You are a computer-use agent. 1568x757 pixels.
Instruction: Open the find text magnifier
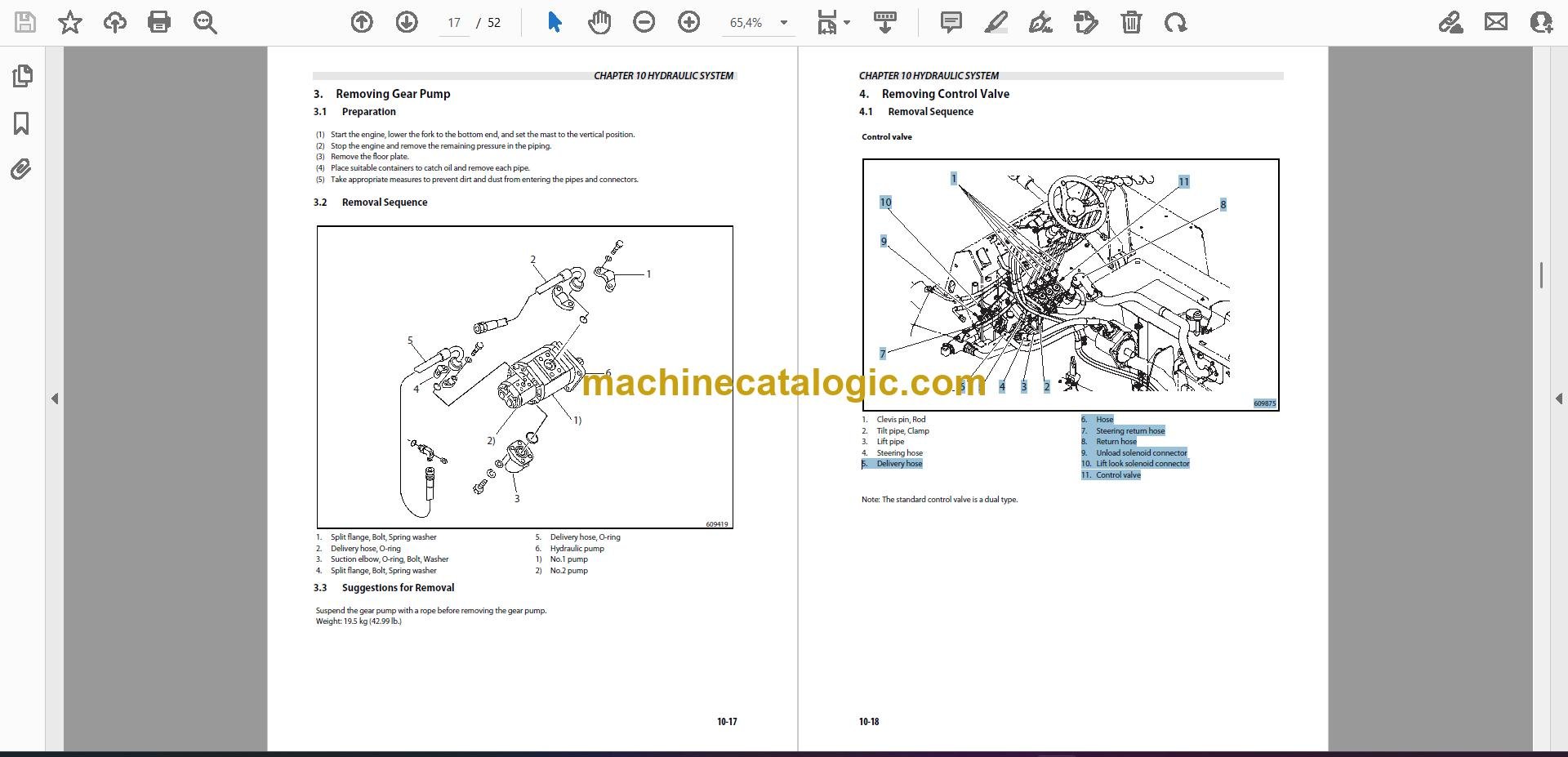[x=205, y=22]
